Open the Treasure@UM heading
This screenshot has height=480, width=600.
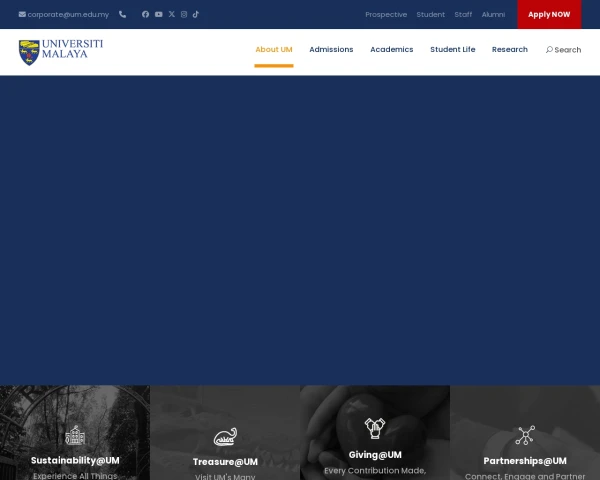click(225, 462)
